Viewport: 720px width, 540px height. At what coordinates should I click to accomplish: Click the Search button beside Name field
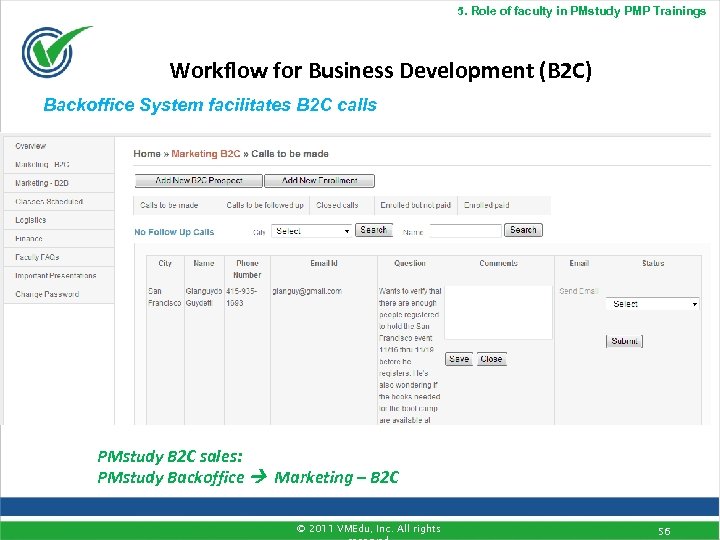523,230
